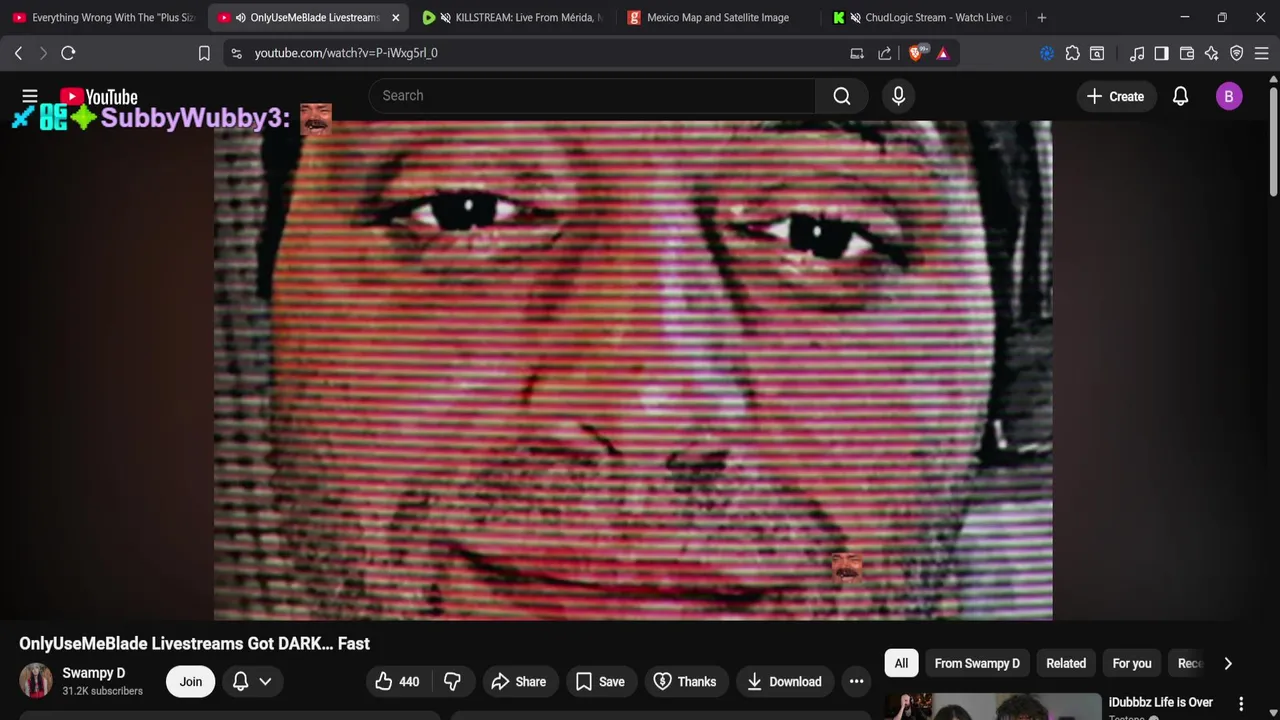1280x720 pixels.
Task: Reload the page
Action: coord(68,53)
